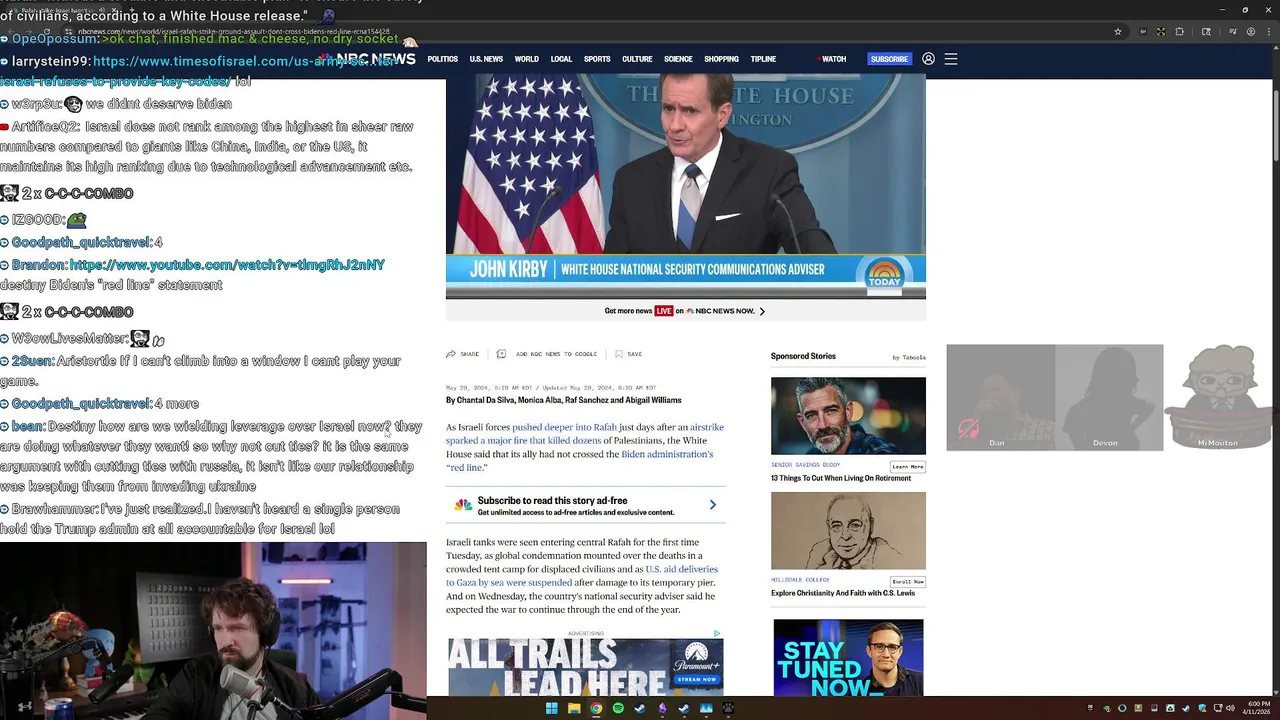Click the Learn More ad button

tap(908, 467)
